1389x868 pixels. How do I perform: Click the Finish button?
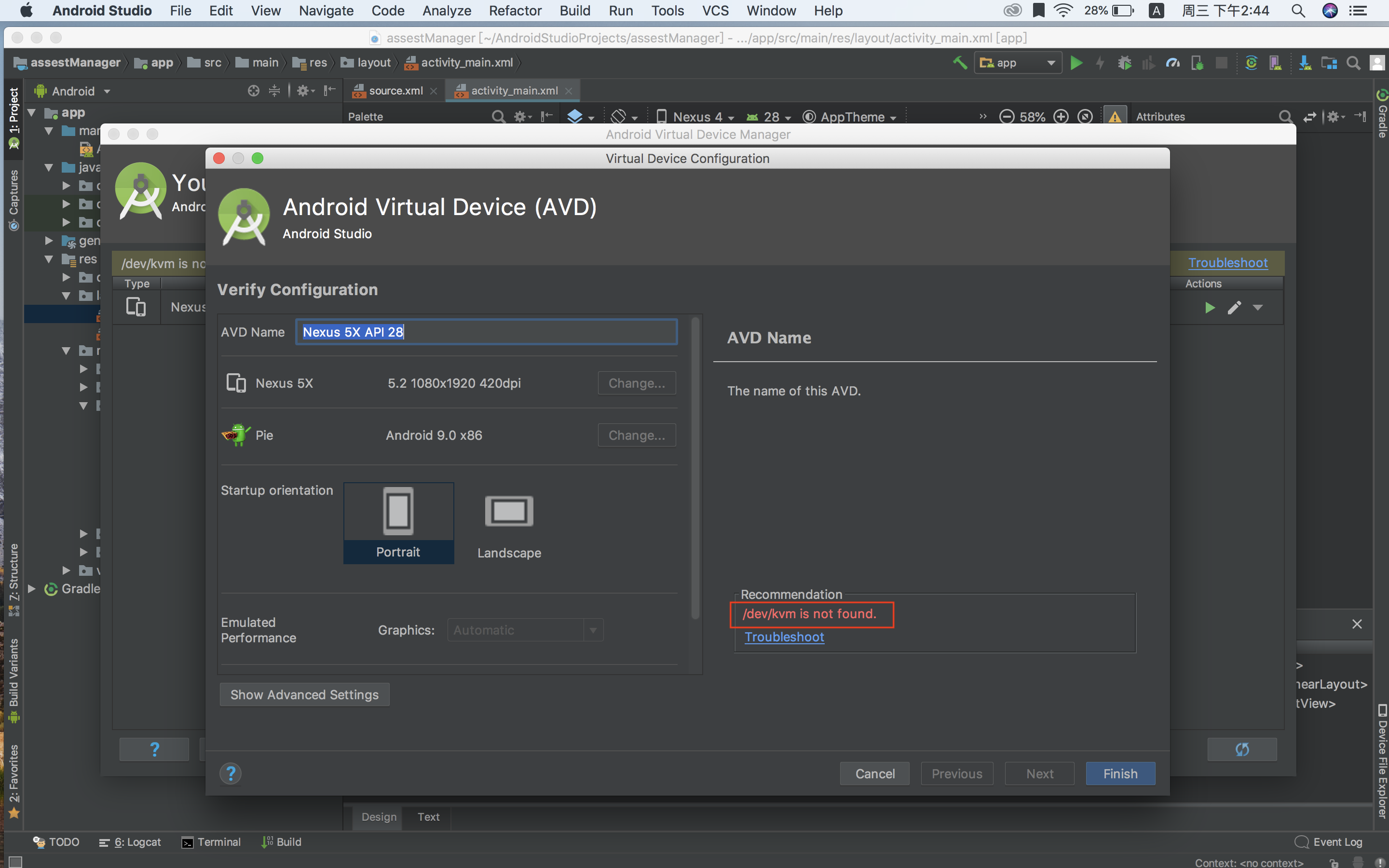click(x=1120, y=773)
